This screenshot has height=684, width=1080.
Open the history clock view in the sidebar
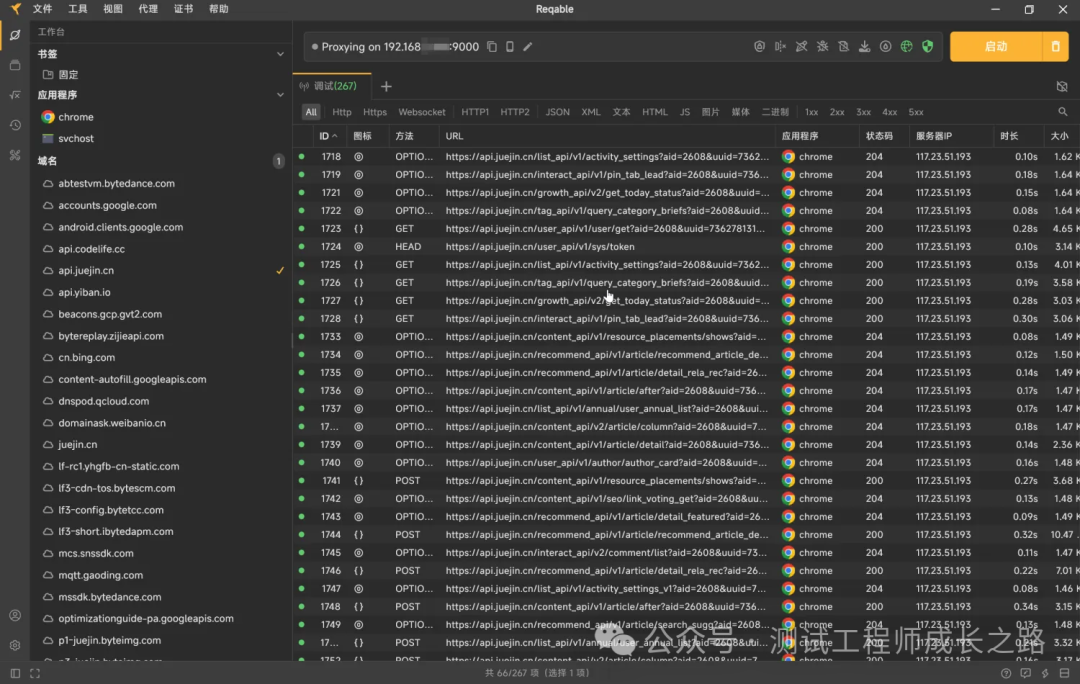tap(15, 125)
